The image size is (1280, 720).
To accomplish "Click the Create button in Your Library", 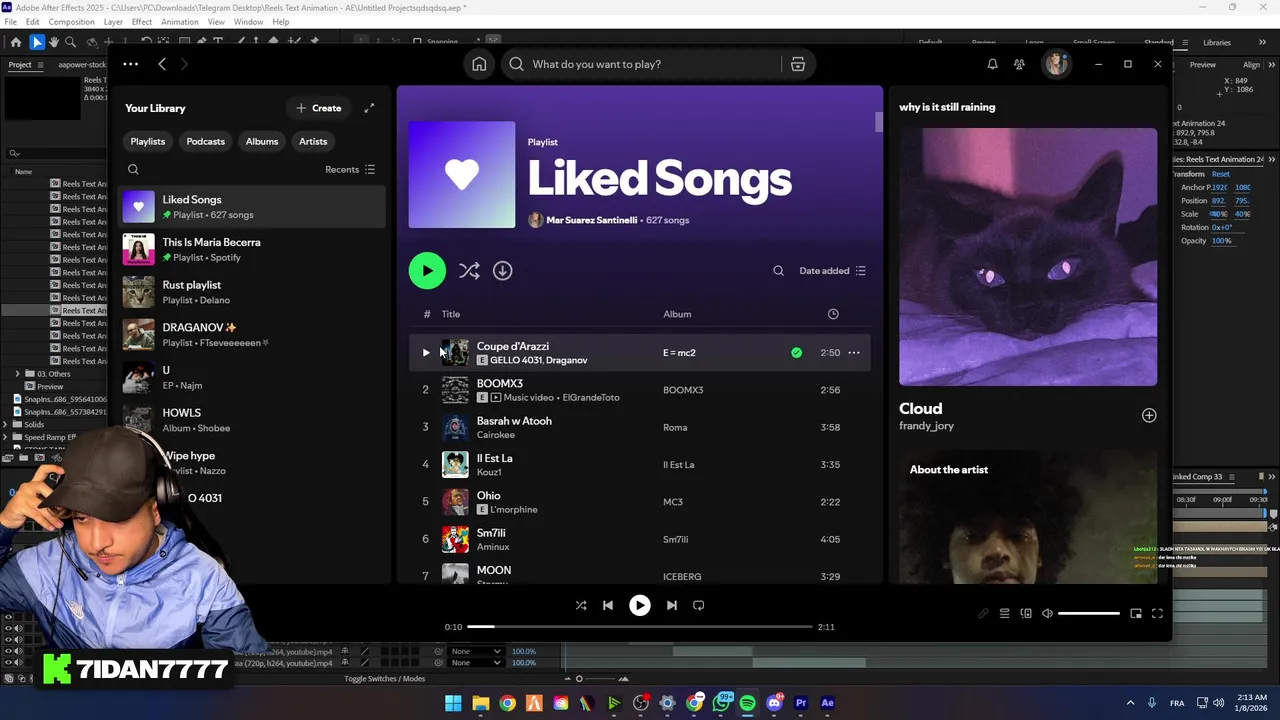I will 318,108.
